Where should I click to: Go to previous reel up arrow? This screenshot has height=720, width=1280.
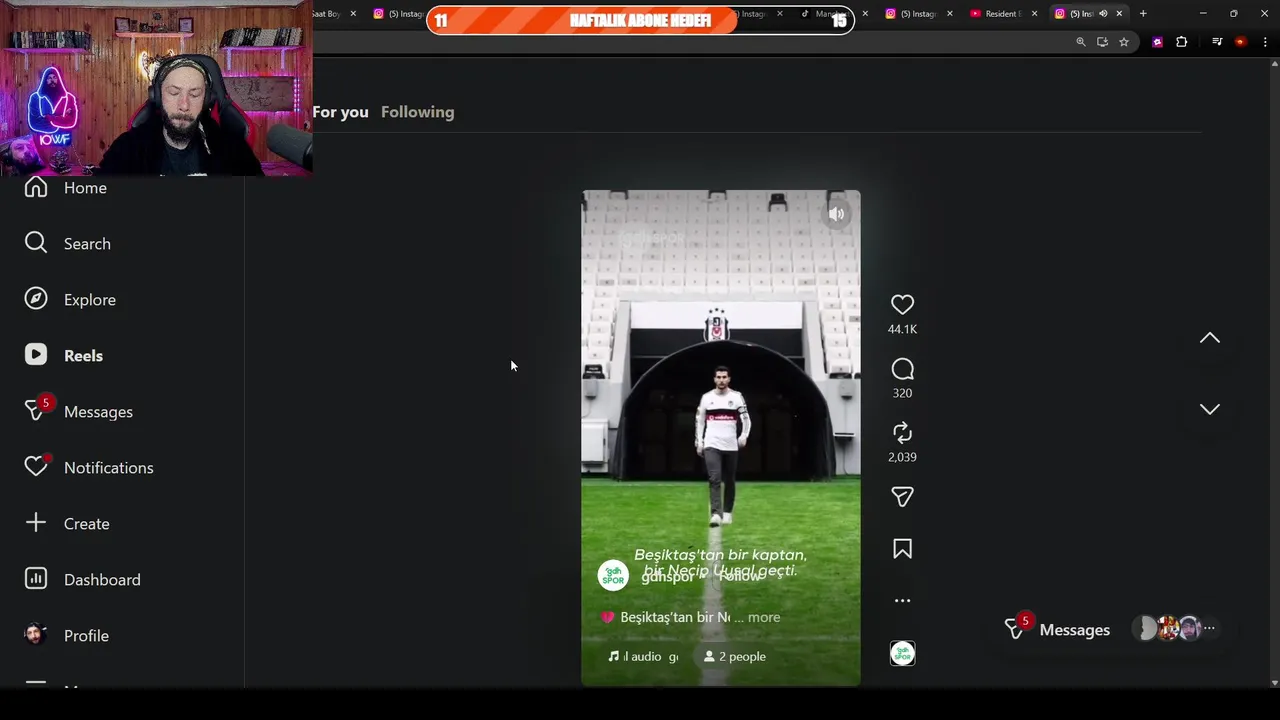pos(1210,338)
